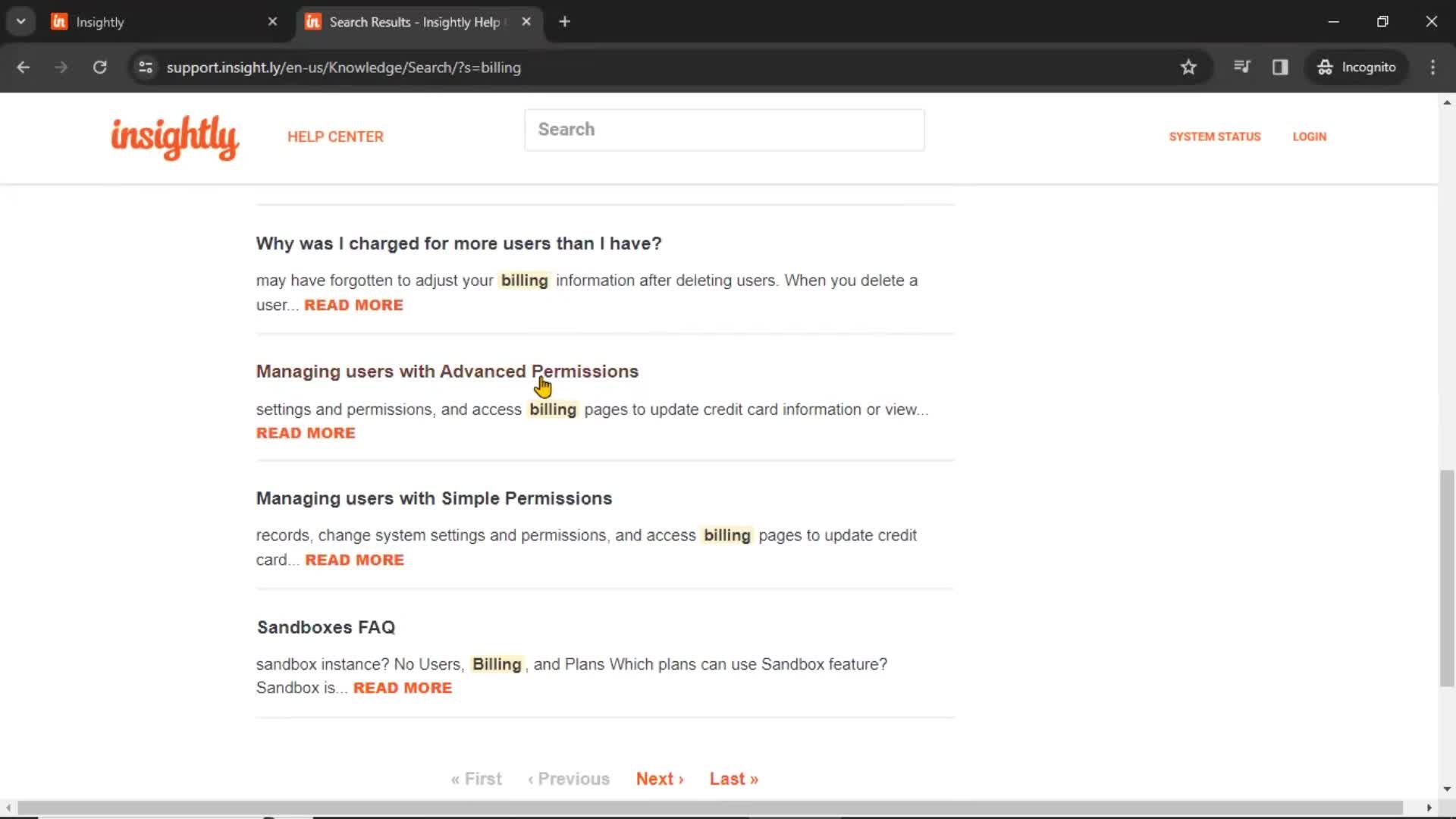
Task: Click the browser forward arrow
Action: pyautogui.click(x=61, y=67)
